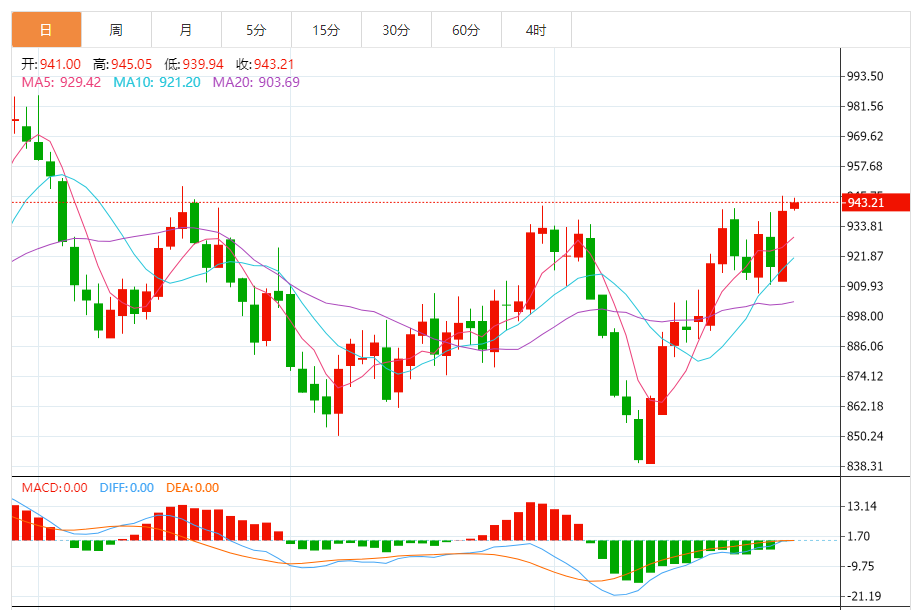Switch to the 月 monthly tab
The width and height of the screenshot is (918, 610).
tap(186, 30)
